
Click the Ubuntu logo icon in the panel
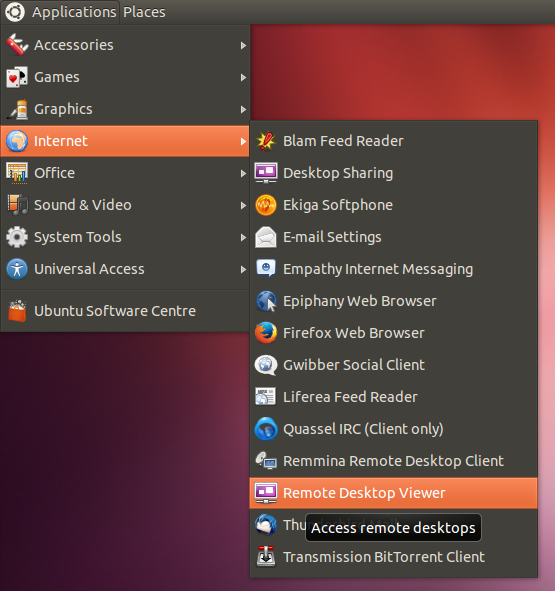tap(15, 12)
